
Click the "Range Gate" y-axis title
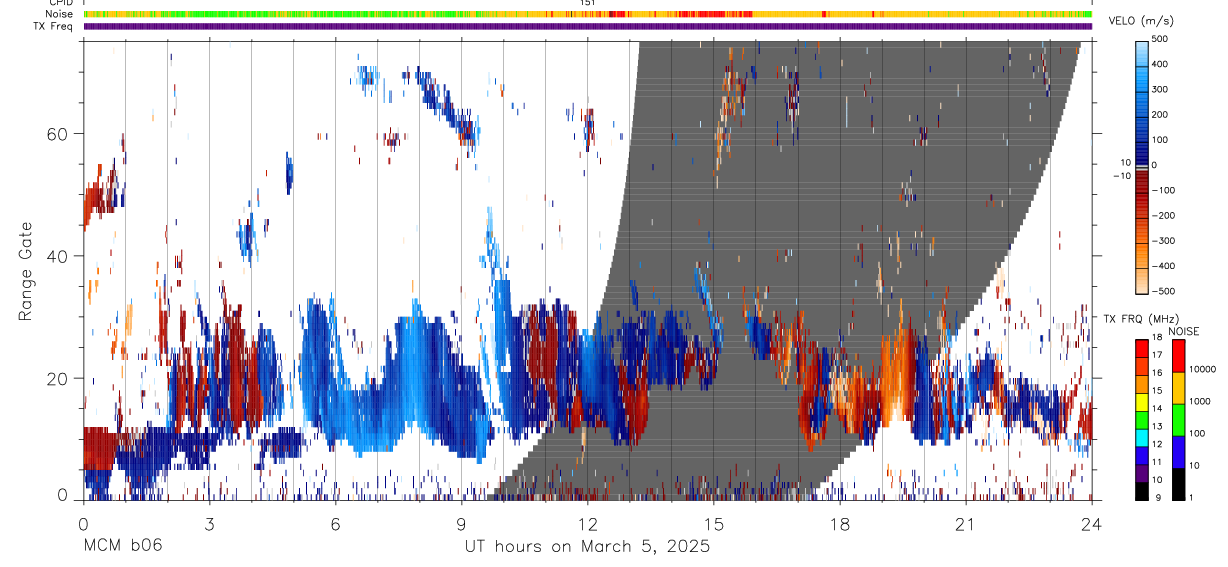pos(27,271)
